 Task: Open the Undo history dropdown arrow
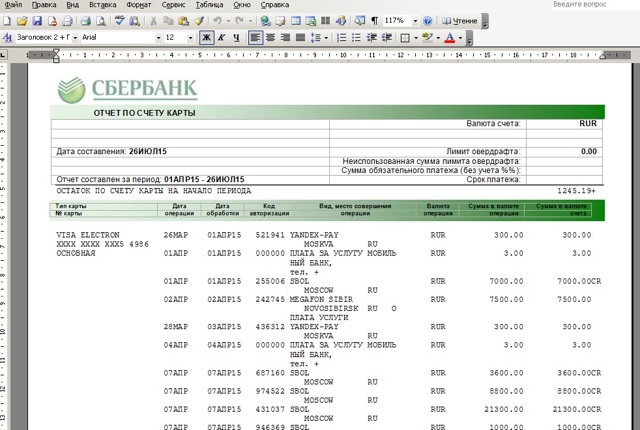click(x=228, y=21)
